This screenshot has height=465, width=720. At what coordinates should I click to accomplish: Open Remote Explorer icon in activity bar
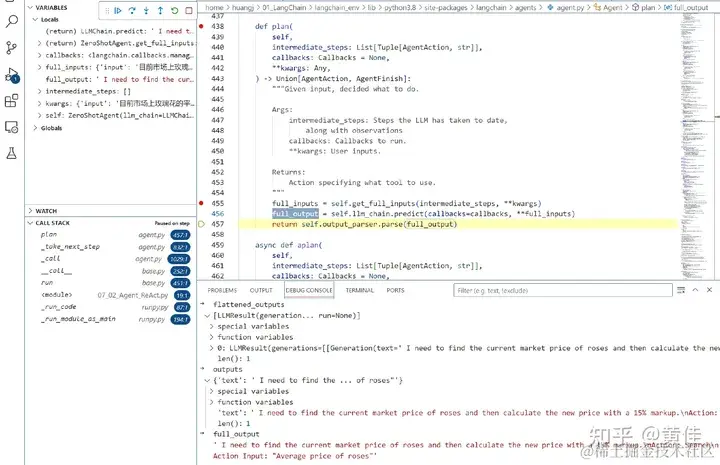point(11,127)
